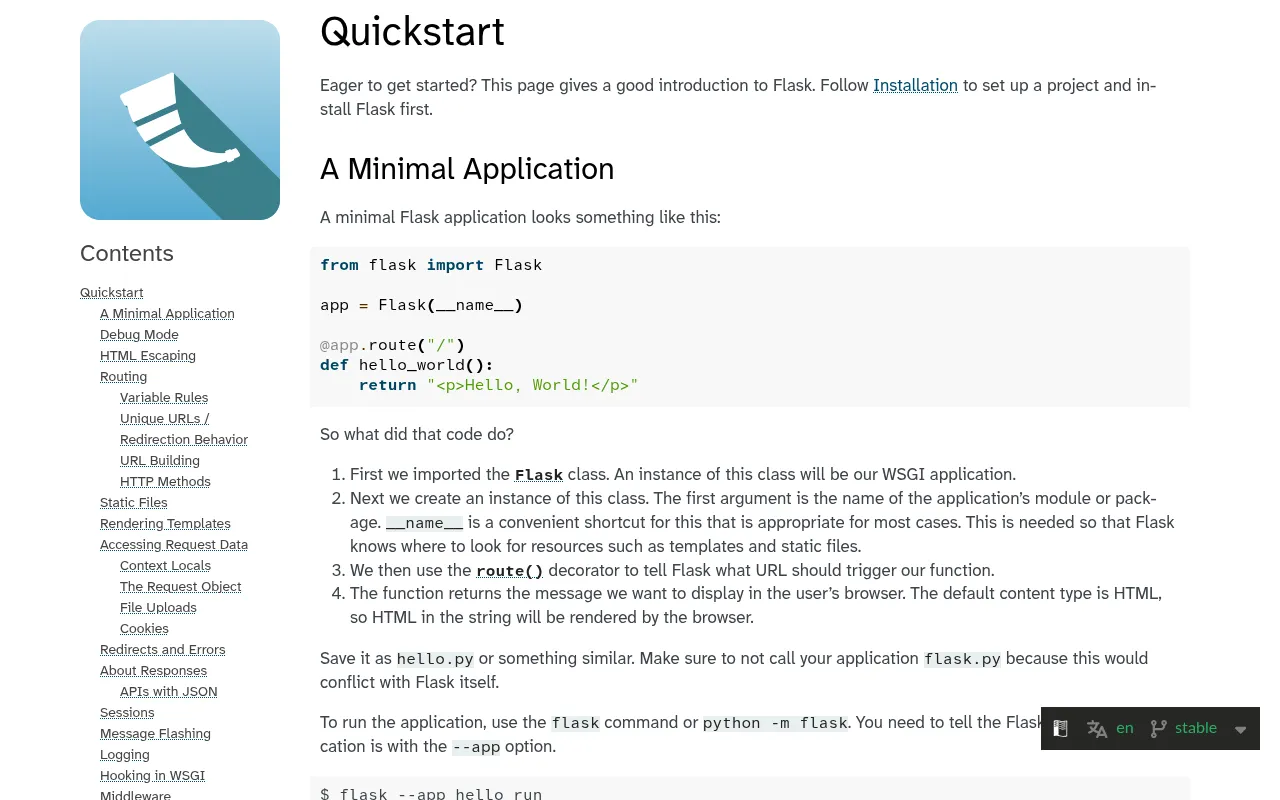The height and width of the screenshot is (800, 1280).
Task: Click 'So what did that code do?' text
Action: tap(417, 434)
